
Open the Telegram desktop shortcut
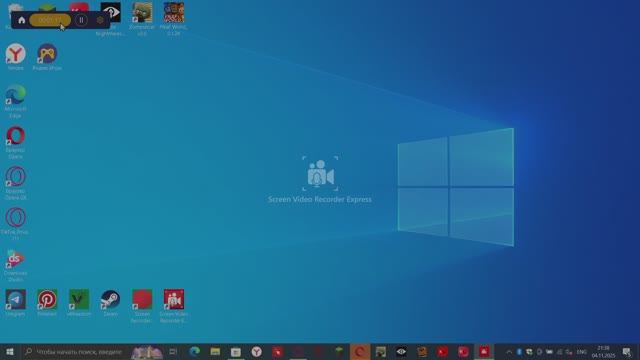16,303
